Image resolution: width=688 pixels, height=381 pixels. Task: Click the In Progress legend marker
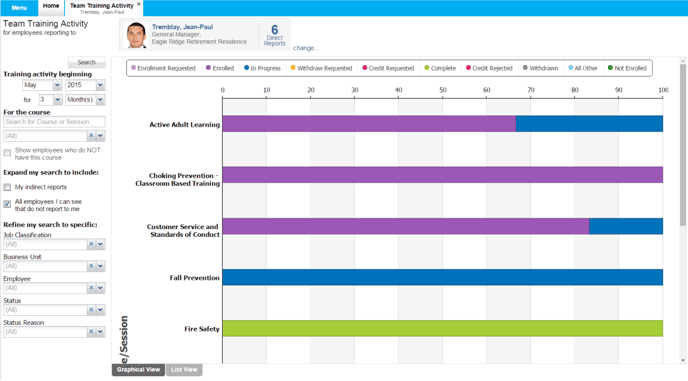[x=246, y=68]
